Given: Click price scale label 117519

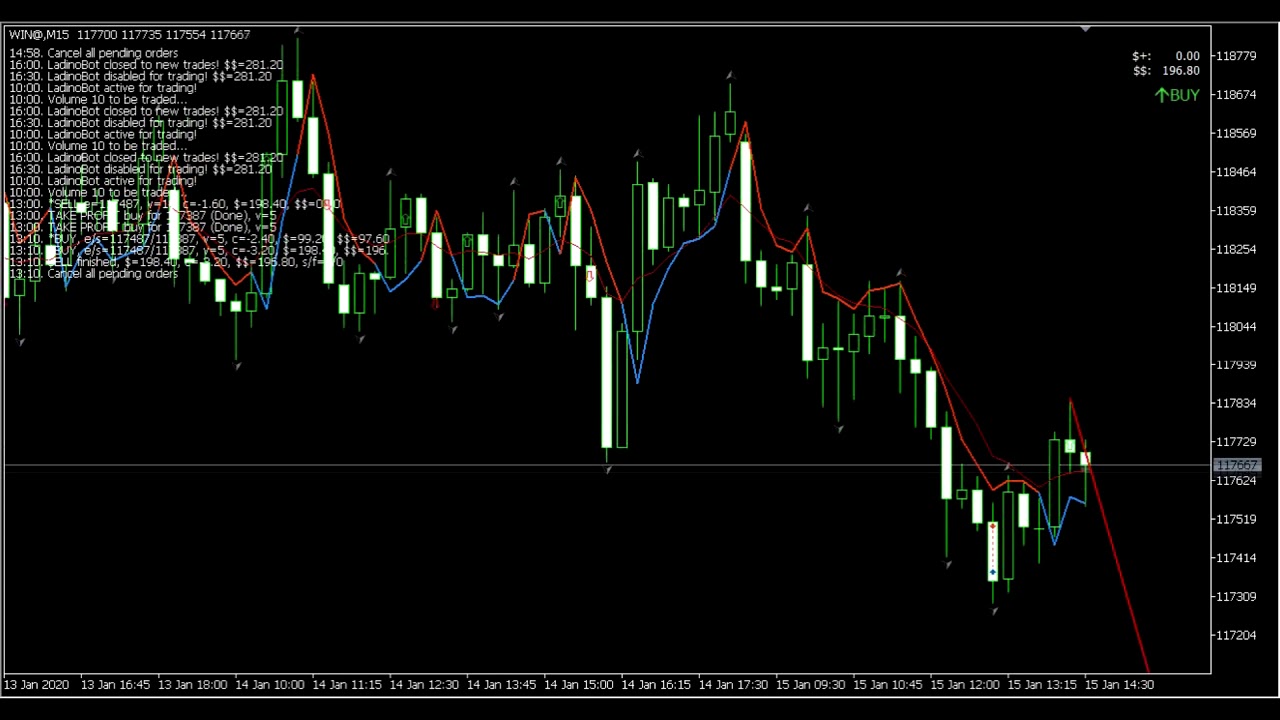Looking at the screenshot, I should click(1237, 520).
